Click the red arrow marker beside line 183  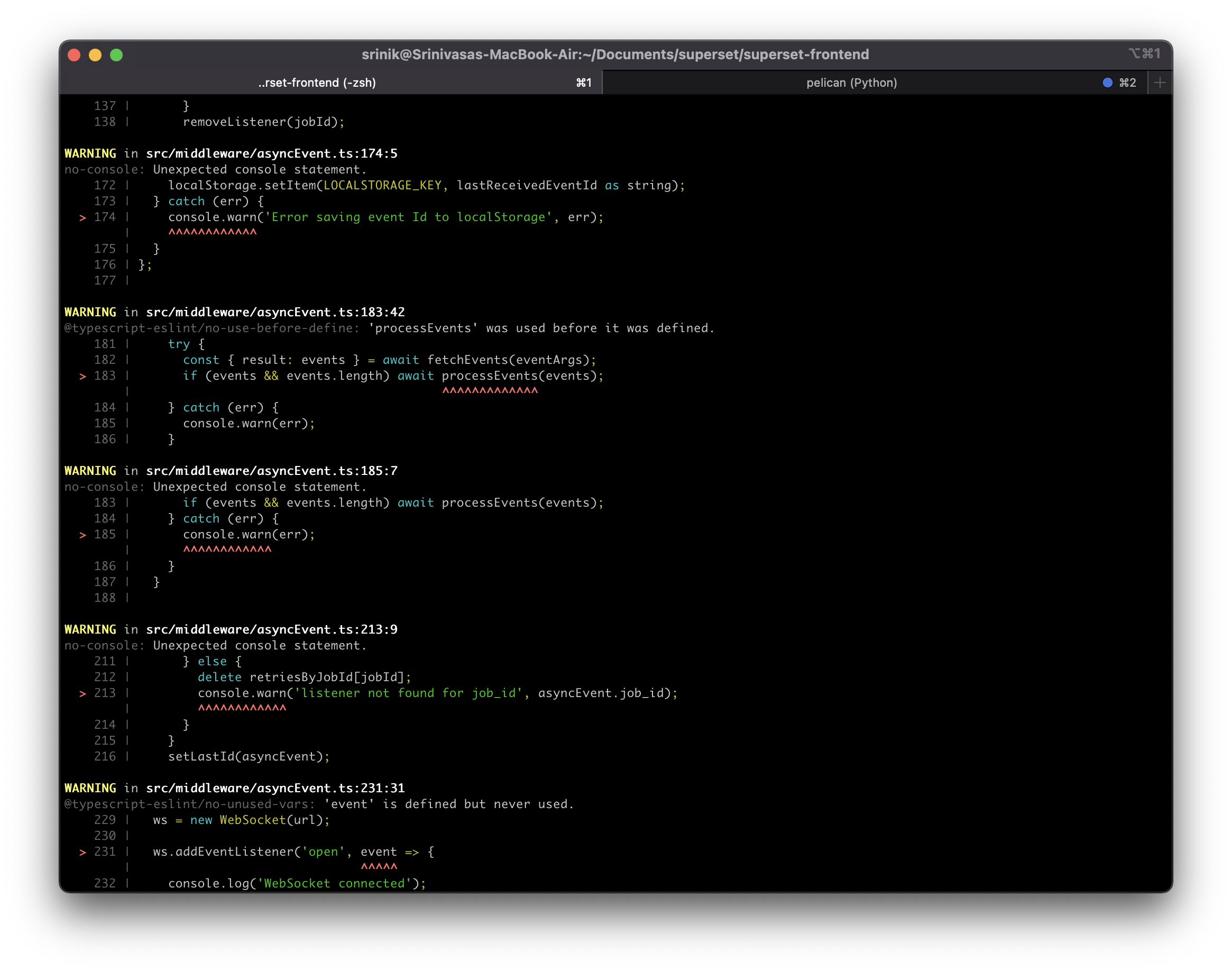pos(83,377)
